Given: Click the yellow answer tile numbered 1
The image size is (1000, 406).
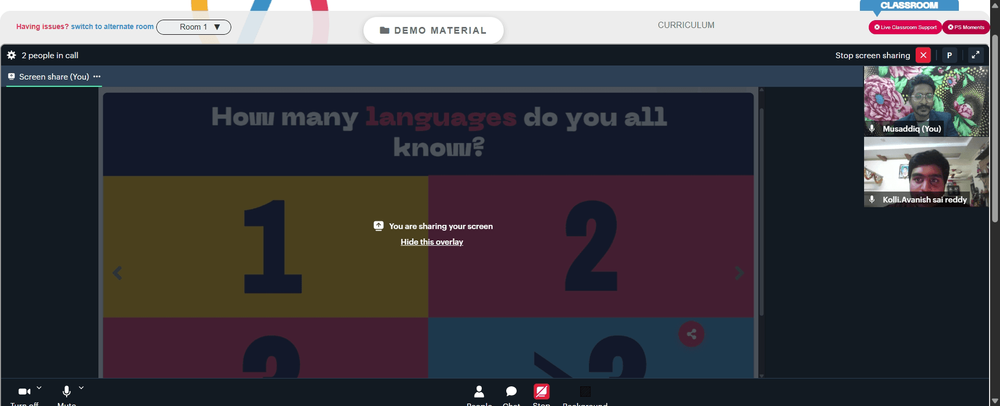Looking at the screenshot, I should [265, 247].
